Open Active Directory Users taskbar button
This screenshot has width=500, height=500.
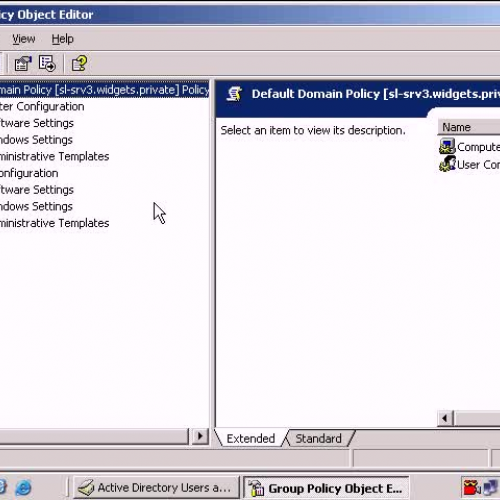tap(156, 488)
